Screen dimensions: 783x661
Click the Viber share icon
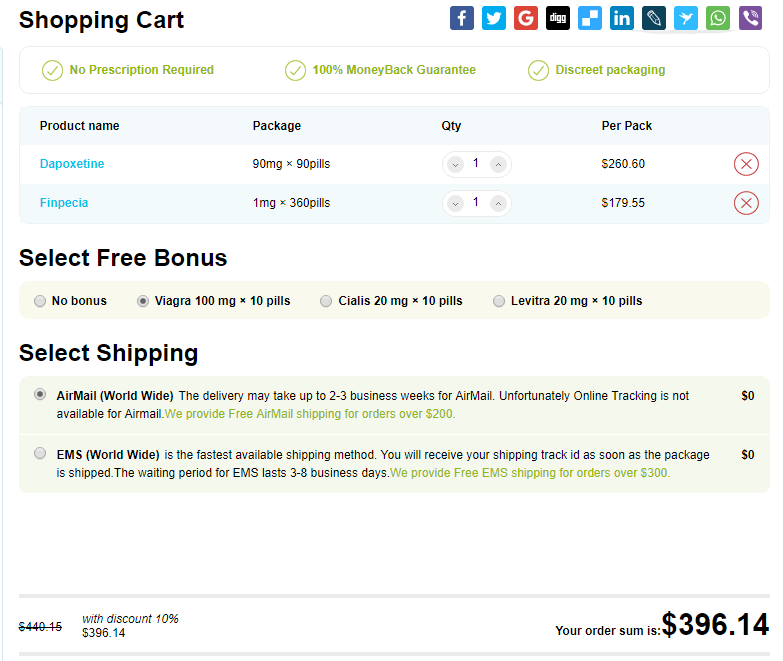[x=749, y=18]
